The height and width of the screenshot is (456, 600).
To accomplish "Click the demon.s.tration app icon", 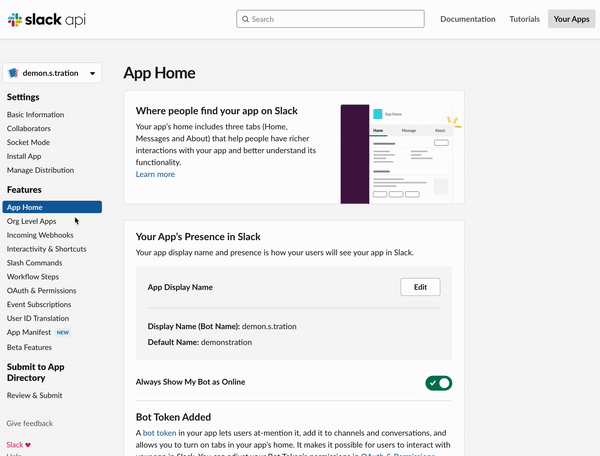I will tap(14, 73).
